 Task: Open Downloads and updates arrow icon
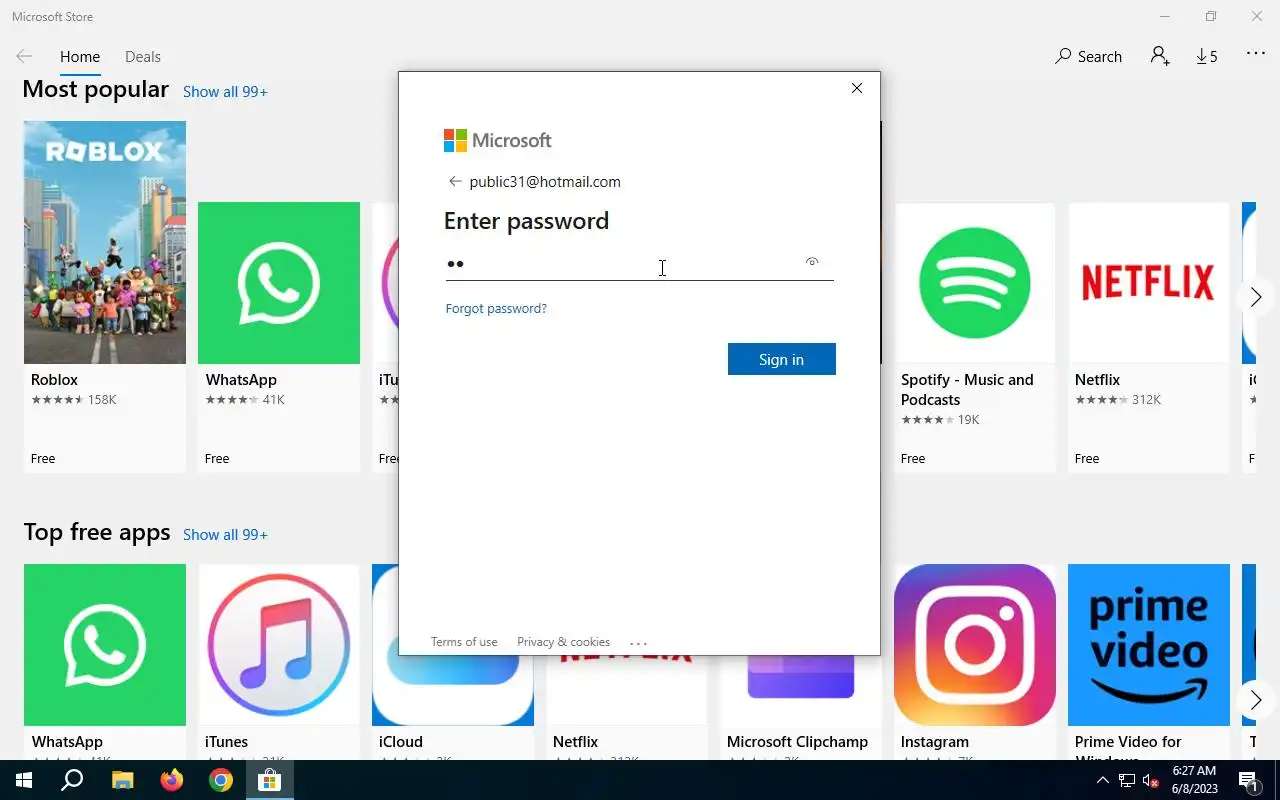click(x=1207, y=57)
